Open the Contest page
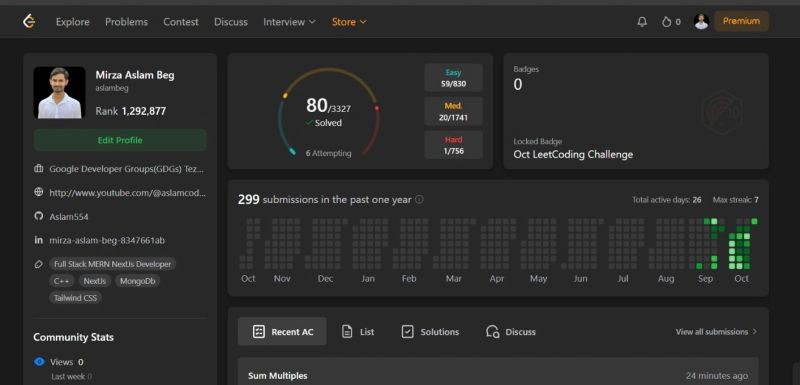The width and height of the screenshot is (800, 385). 181,22
